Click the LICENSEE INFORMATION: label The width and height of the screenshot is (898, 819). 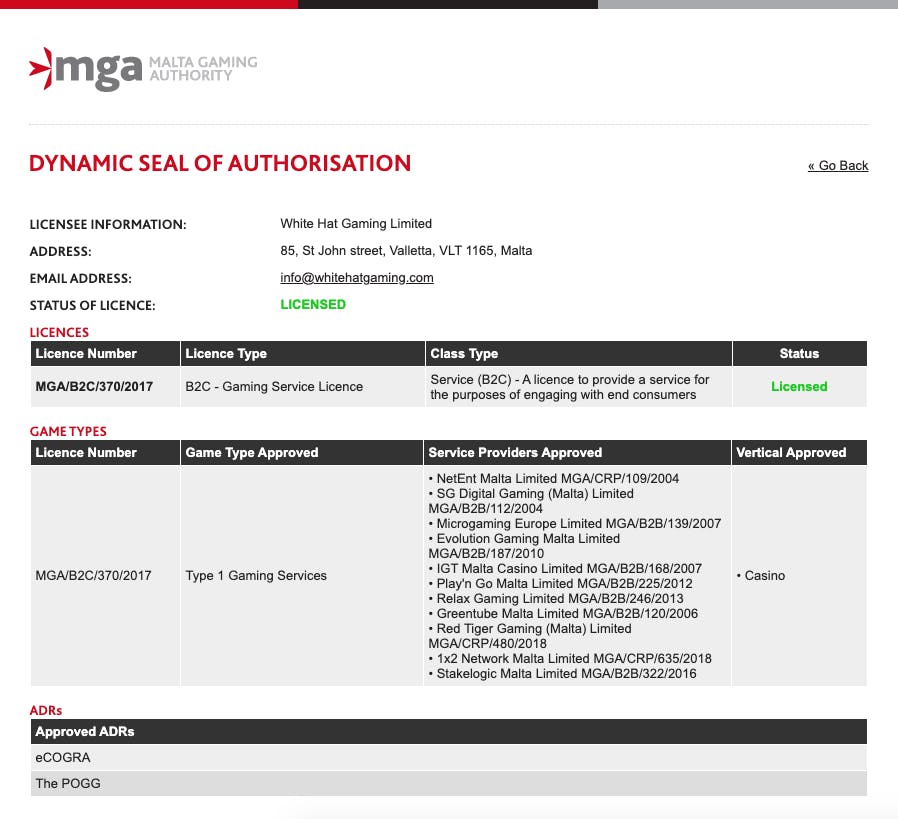[108, 225]
